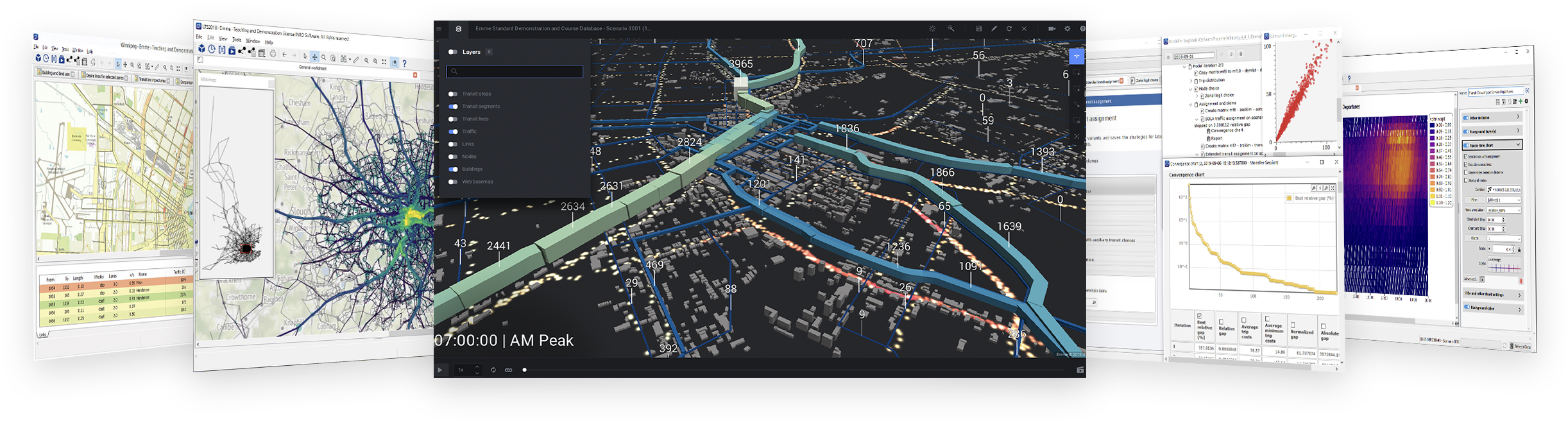Check the Normalized gap column checkbox
The width and height of the screenshot is (1568, 421).
click(1293, 325)
